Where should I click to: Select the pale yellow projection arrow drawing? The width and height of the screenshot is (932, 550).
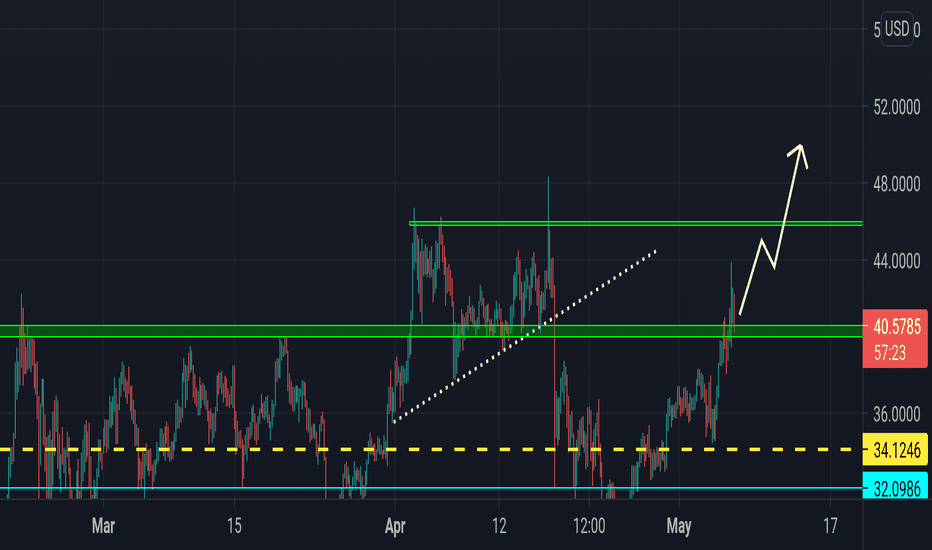(773, 230)
